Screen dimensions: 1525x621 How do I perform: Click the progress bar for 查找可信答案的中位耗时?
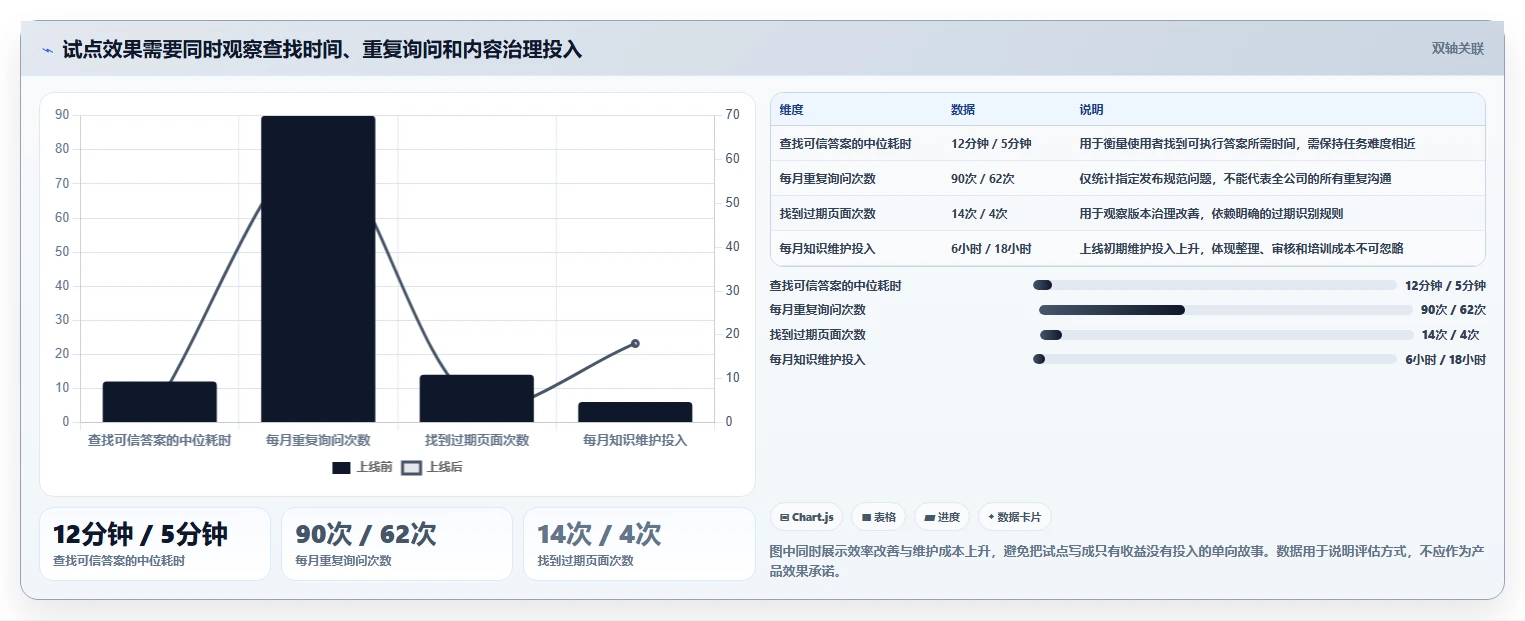(1214, 285)
